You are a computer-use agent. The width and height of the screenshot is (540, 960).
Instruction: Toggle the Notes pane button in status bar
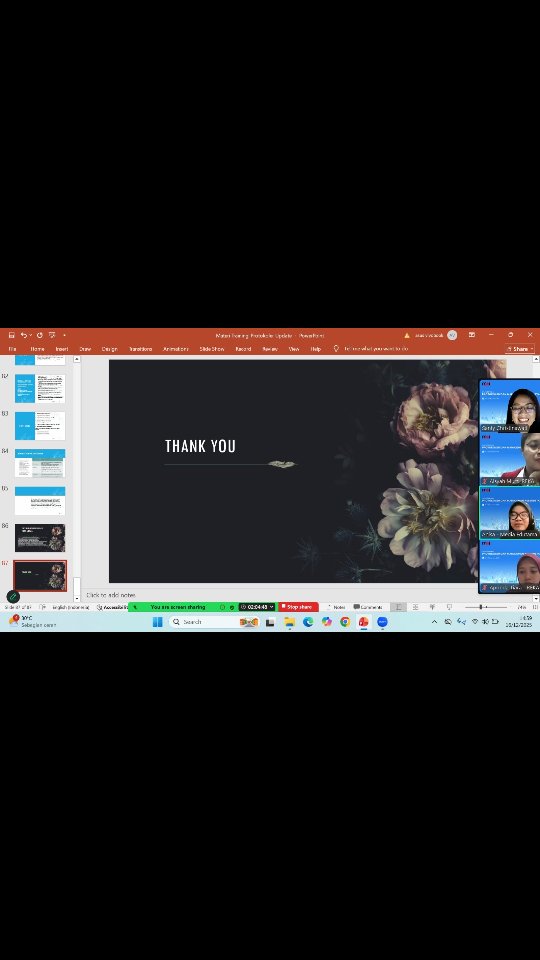pos(336,607)
